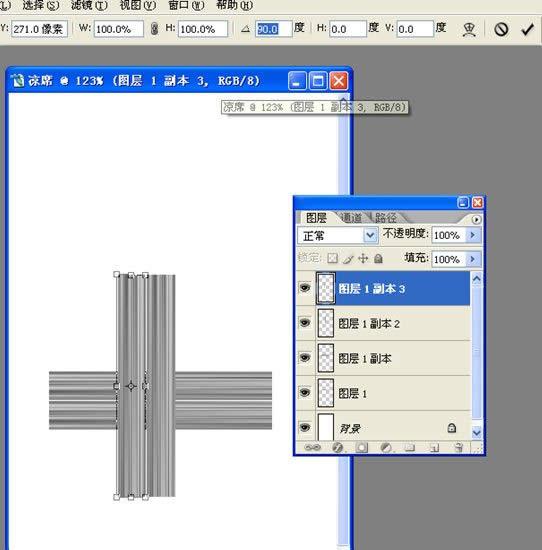Toggle visibility of the 背景 layer
This screenshot has height=550, width=542.
coord(305,428)
